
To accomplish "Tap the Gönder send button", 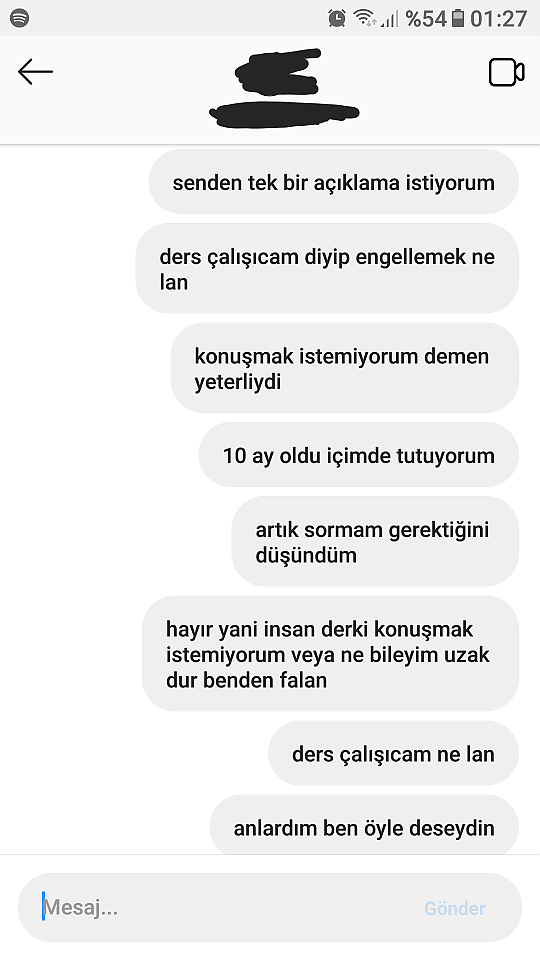I will point(455,908).
